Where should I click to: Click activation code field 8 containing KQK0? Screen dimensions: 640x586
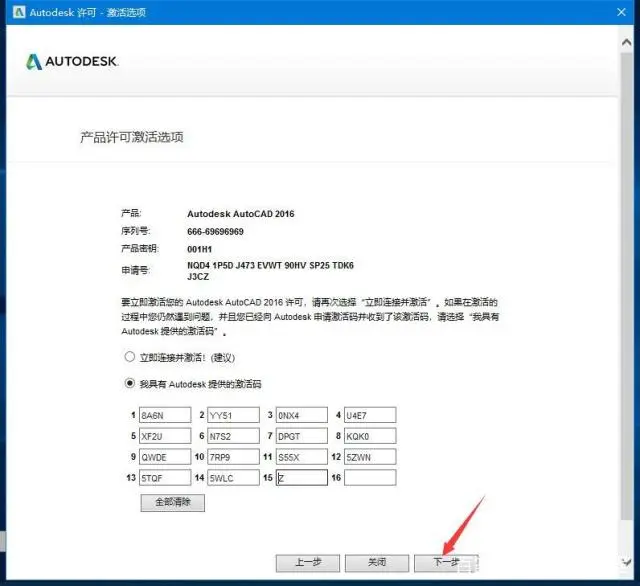pyautogui.click(x=370, y=436)
